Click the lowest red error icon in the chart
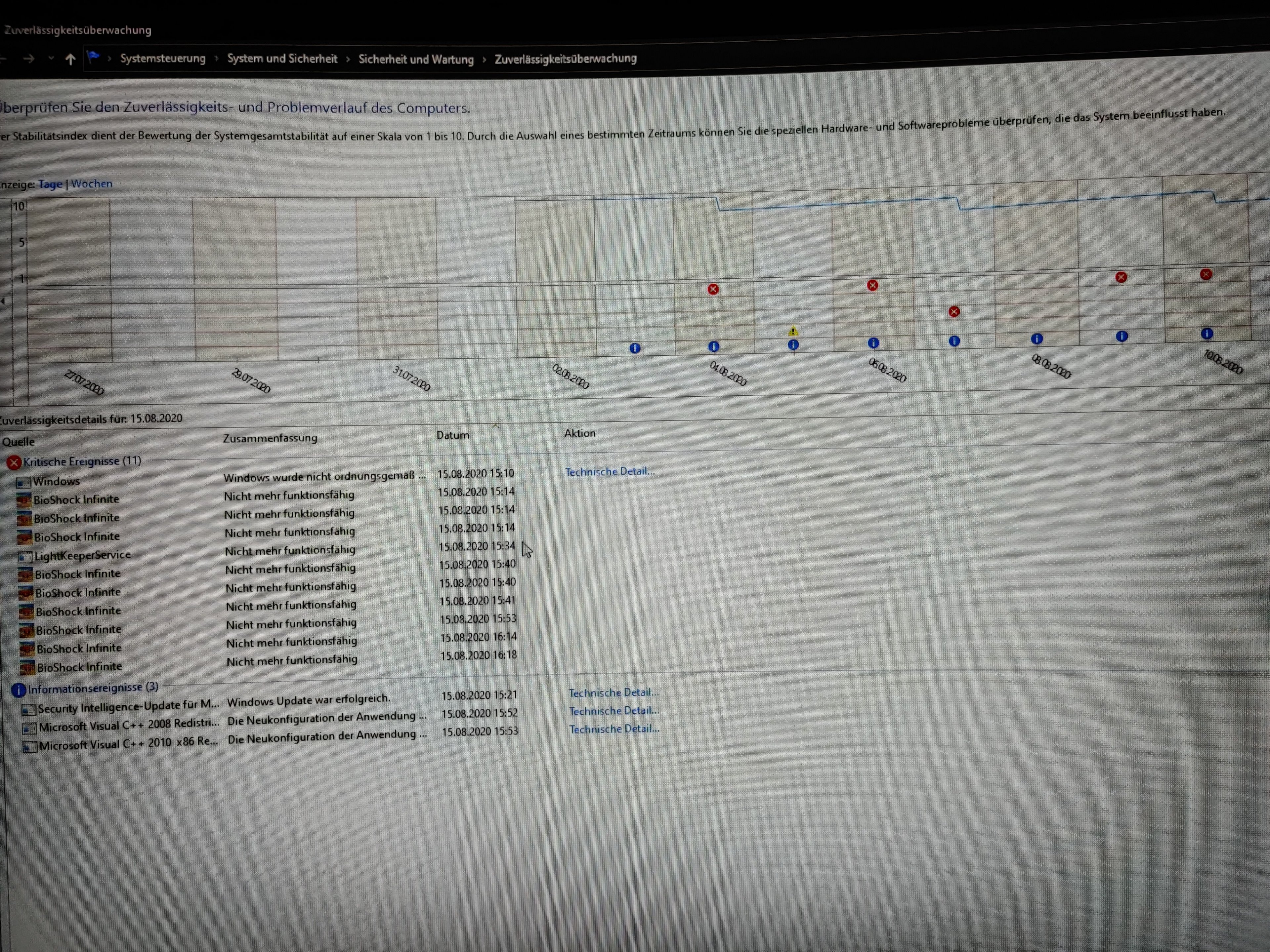Screen dimensions: 1270x952 pyautogui.click(x=954, y=312)
